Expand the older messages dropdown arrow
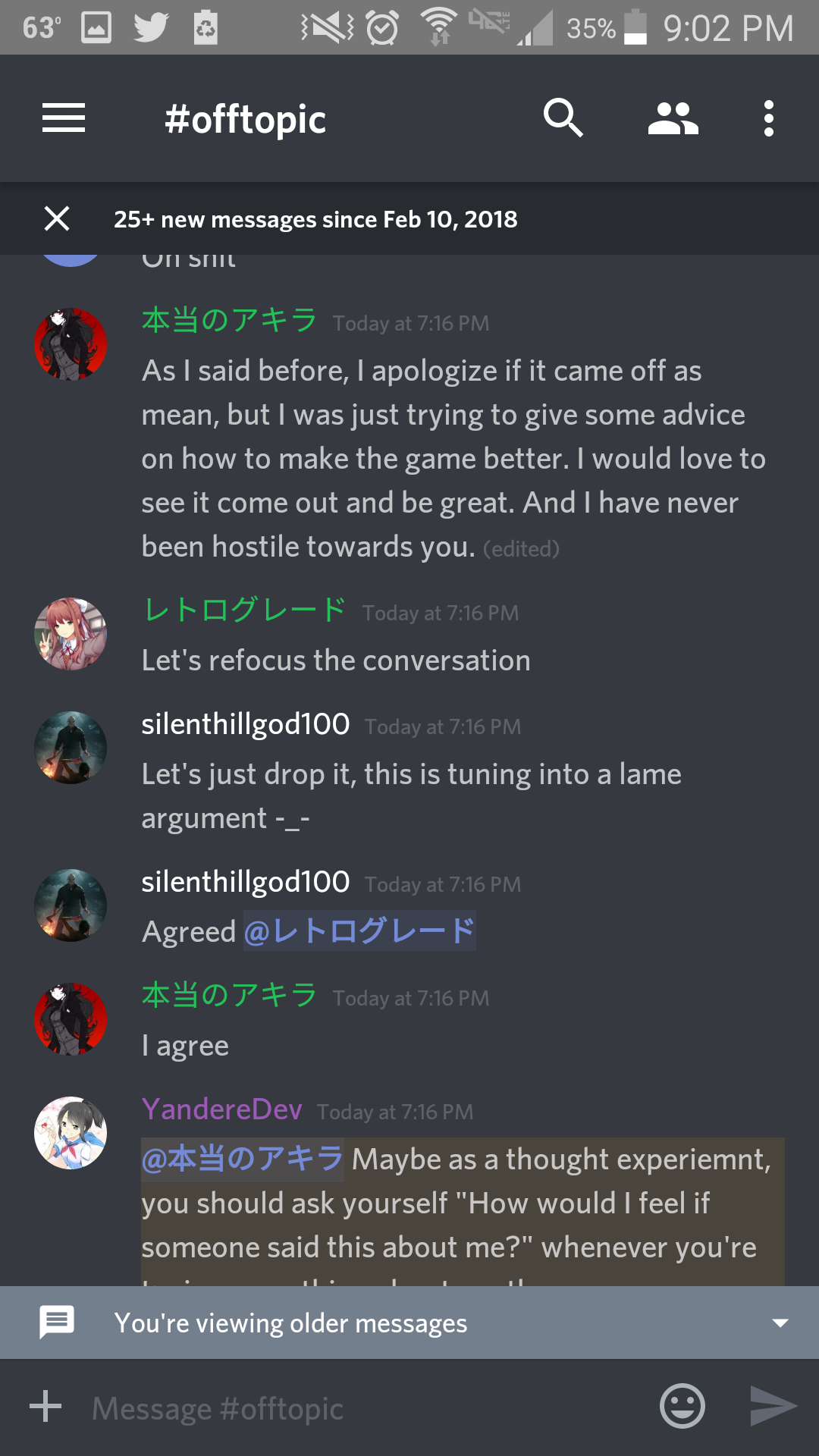The width and height of the screenshot is (819, 1456). pos(780,1323)
